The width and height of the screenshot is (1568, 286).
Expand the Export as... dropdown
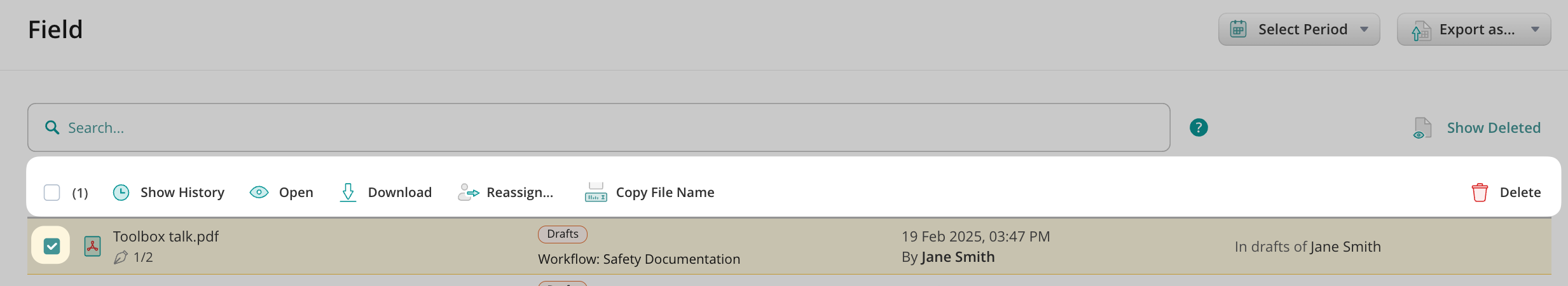pyautogui.click(x=1473, y=29)
